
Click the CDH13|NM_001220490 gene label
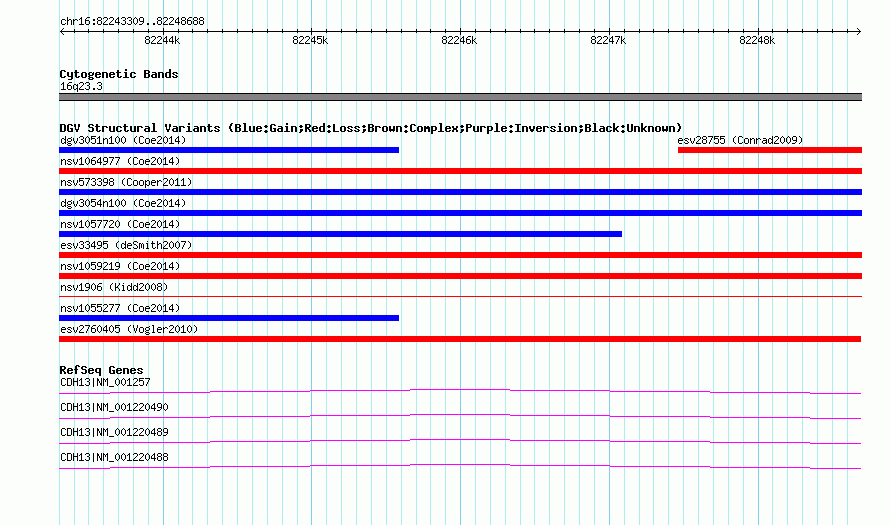[x=114, y=408]
